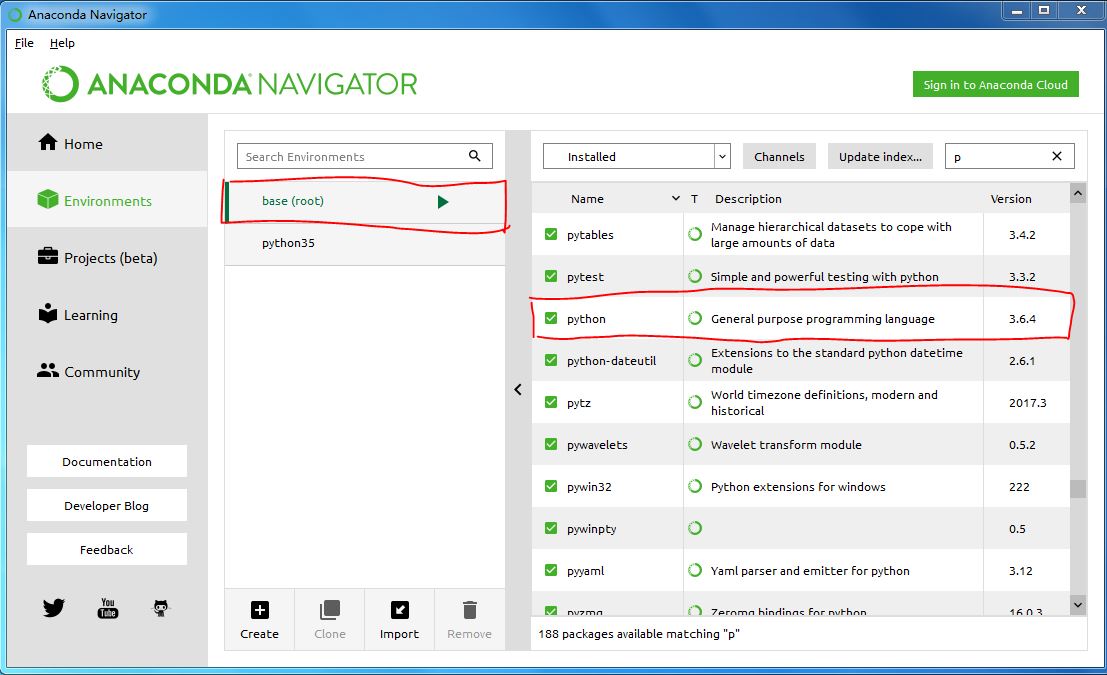Click the green play arrow on base (root)
Screen dimensions: 1107x675
click(x=443, y=202)
